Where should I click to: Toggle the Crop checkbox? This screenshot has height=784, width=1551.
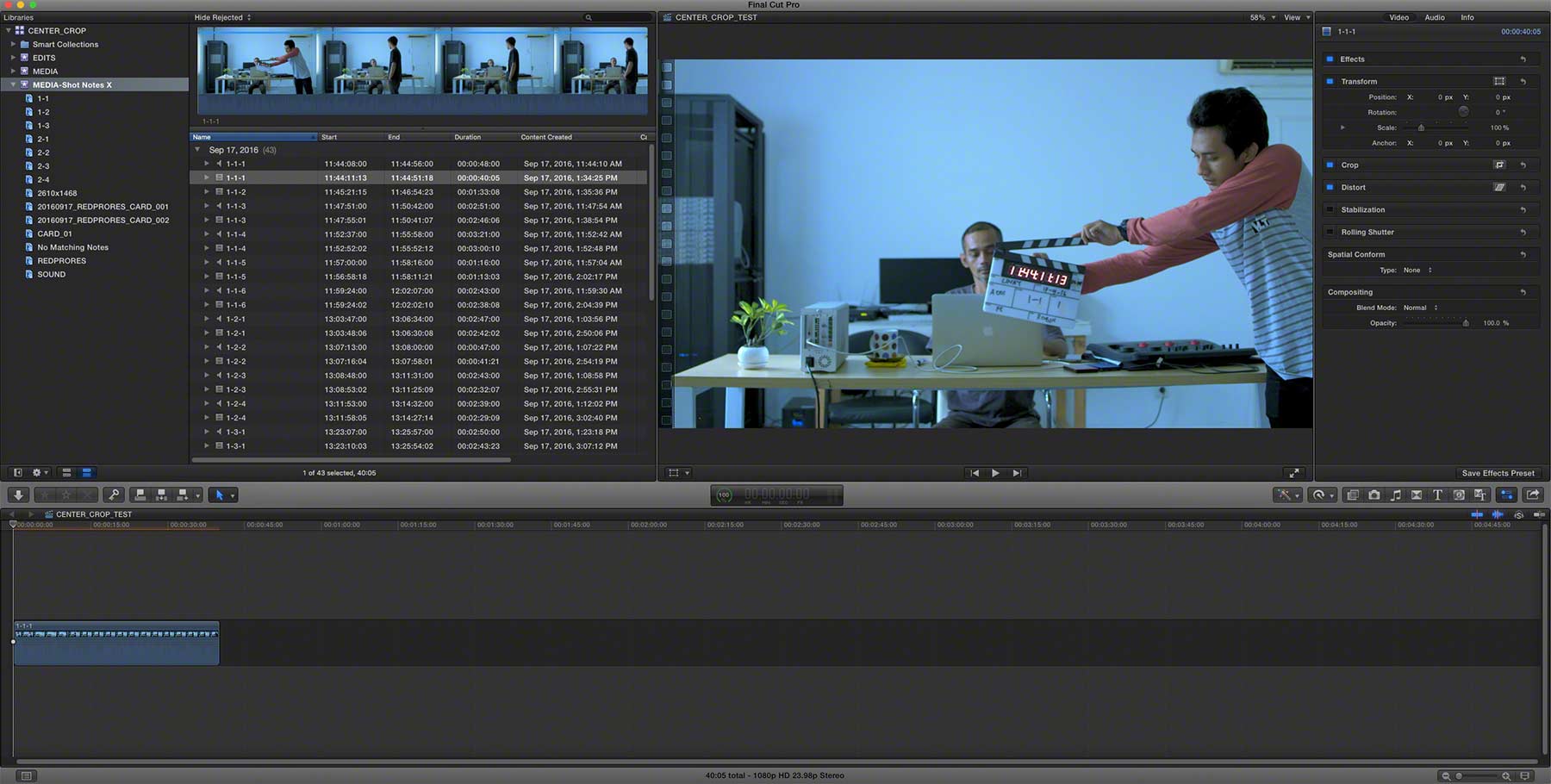[x=1330, y=165]
